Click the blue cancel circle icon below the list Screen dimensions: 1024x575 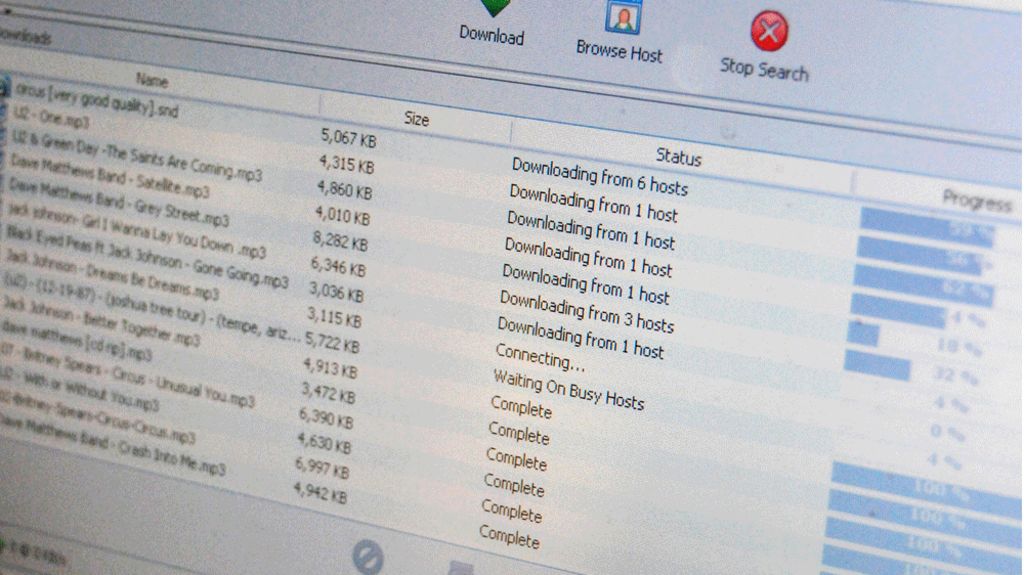tap(368, 557)
